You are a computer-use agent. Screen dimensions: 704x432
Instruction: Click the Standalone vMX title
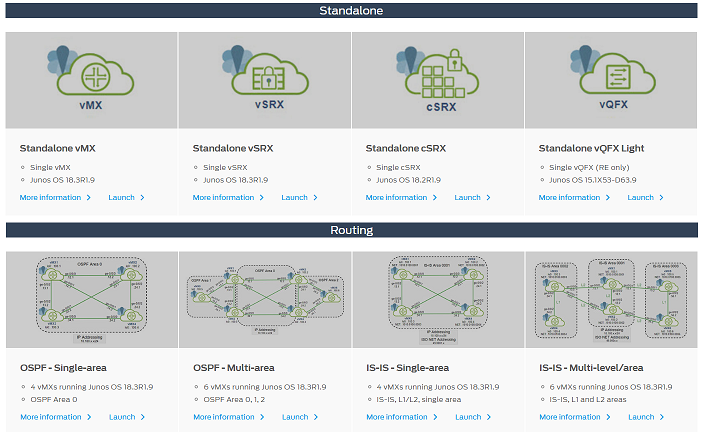click(x=57, y=148)
